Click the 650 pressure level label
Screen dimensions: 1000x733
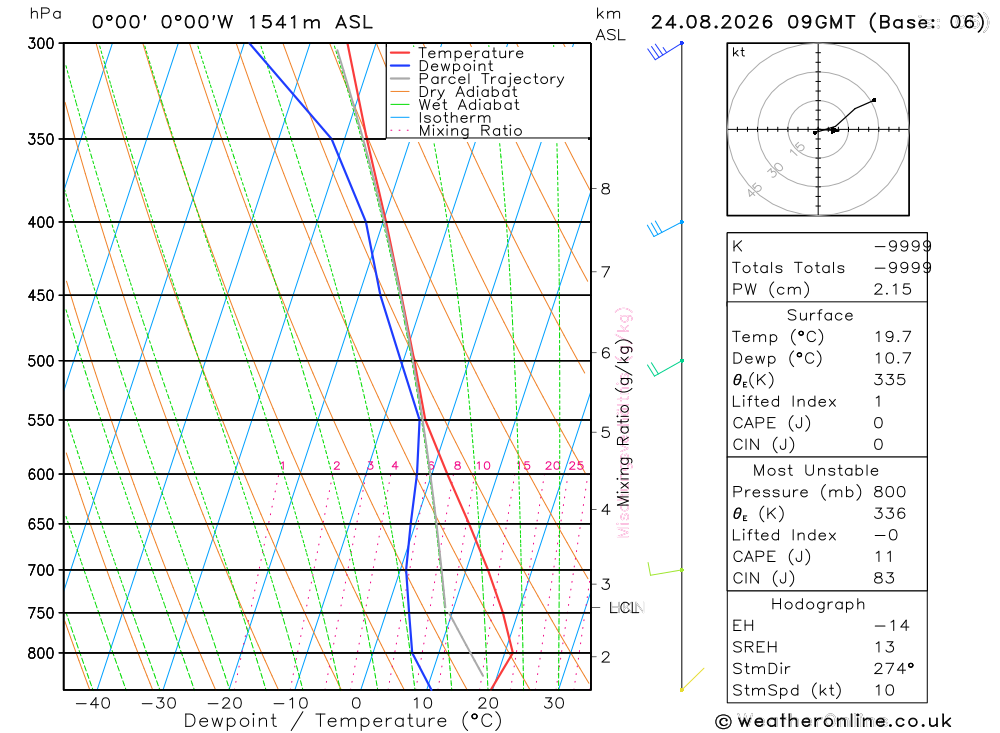pyautogui.click(x=41, y=524)
